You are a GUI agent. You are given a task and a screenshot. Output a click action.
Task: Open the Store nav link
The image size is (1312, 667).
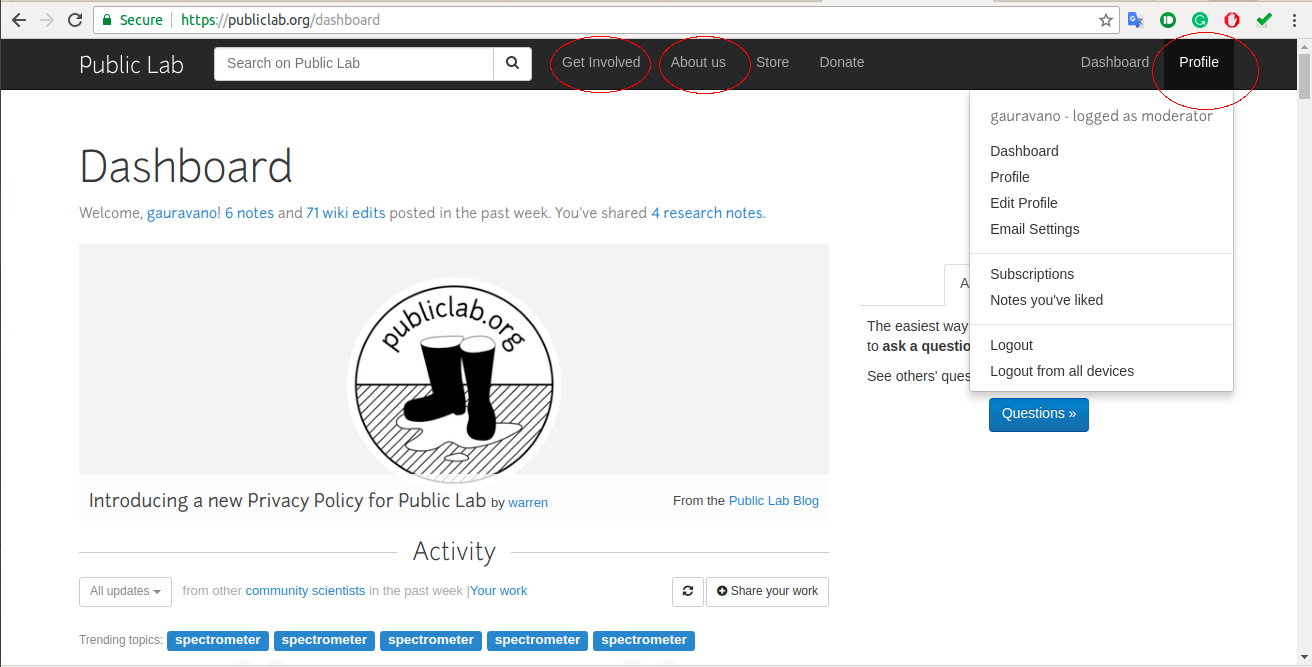pyautogui.click(x=772, y=62)
